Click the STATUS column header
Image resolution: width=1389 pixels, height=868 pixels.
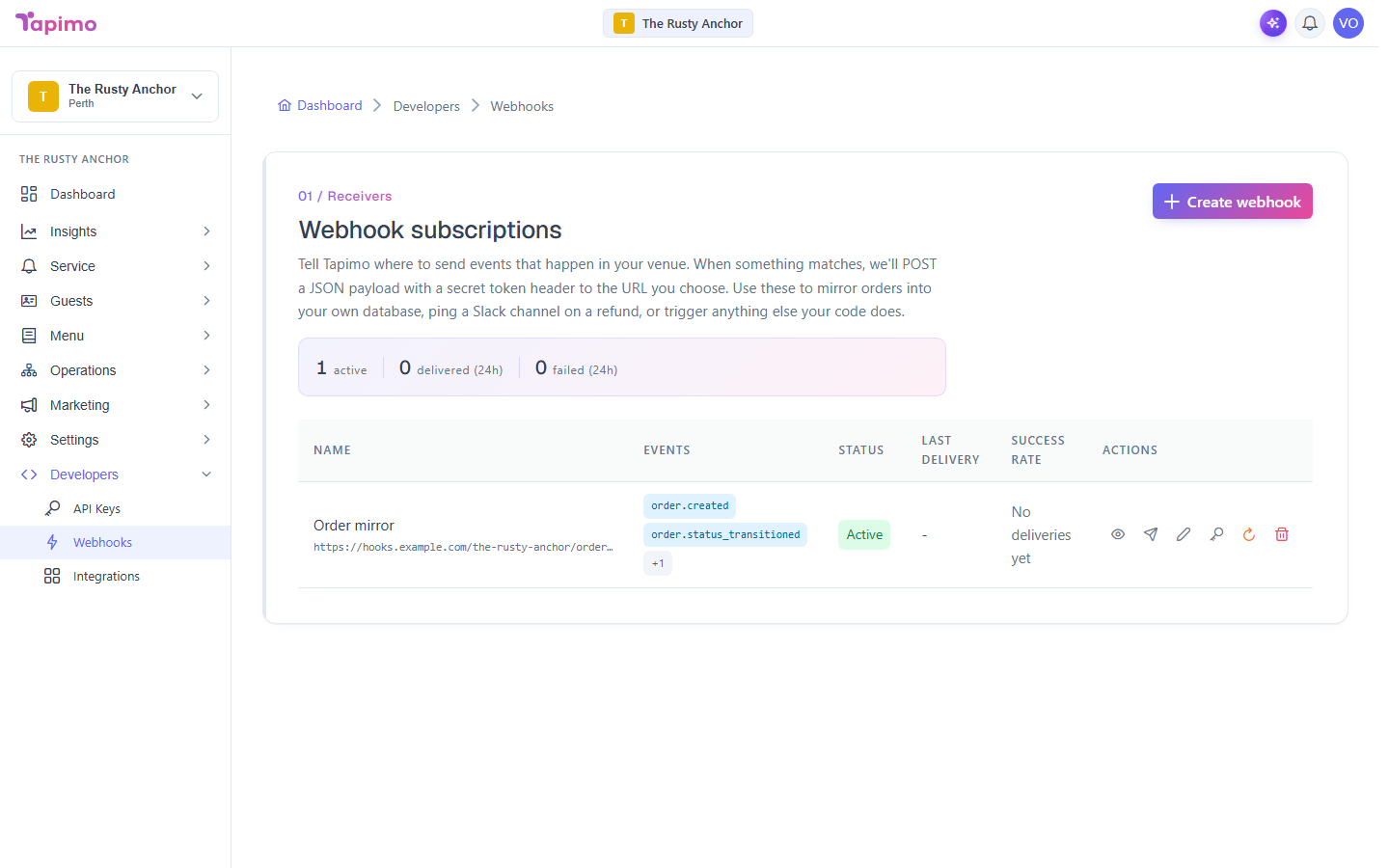pyautogui.click(x=861, y=450)
